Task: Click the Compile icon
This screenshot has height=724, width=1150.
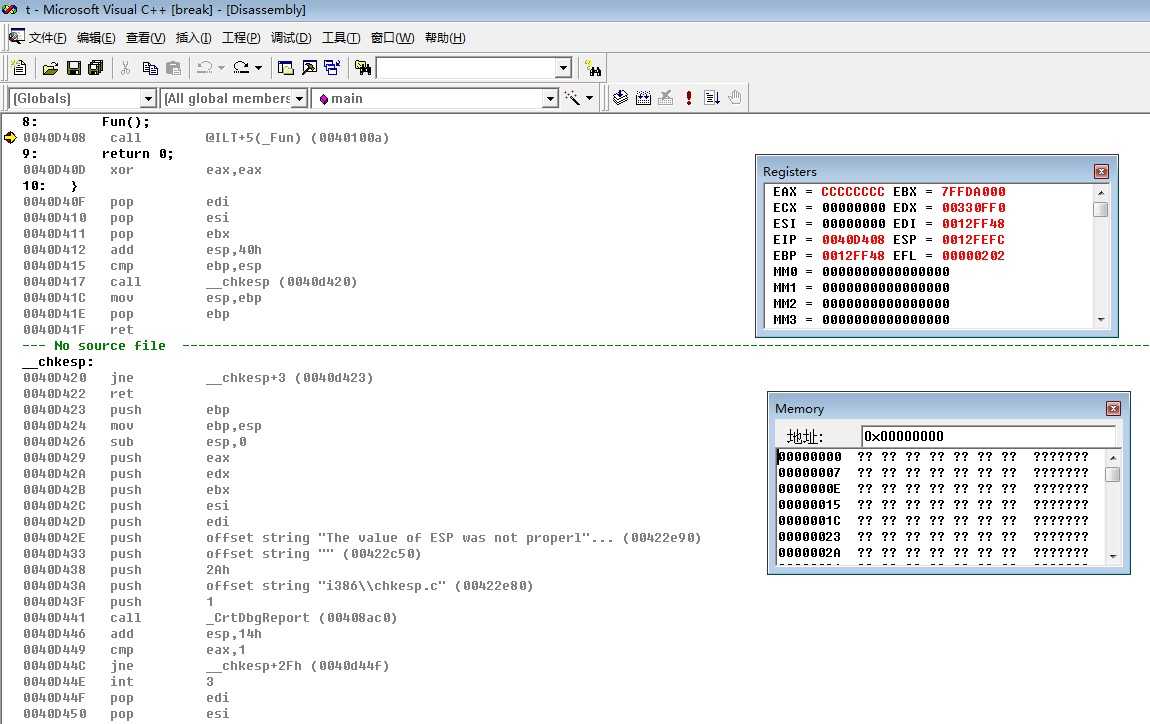Action: coord(620,98)
